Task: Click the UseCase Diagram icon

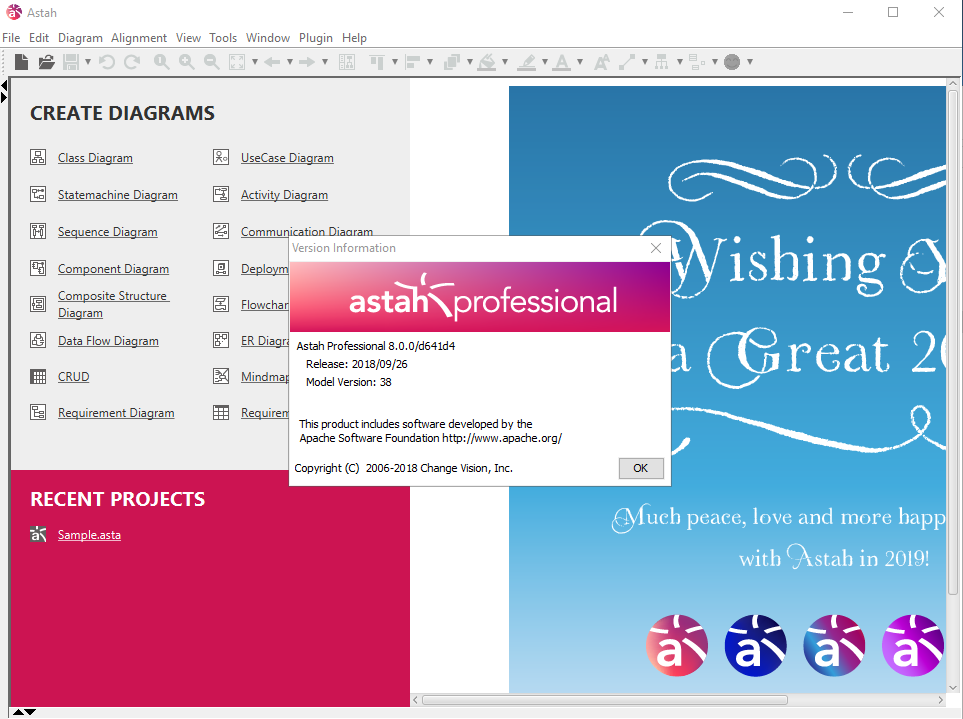Action: (221, 157)
